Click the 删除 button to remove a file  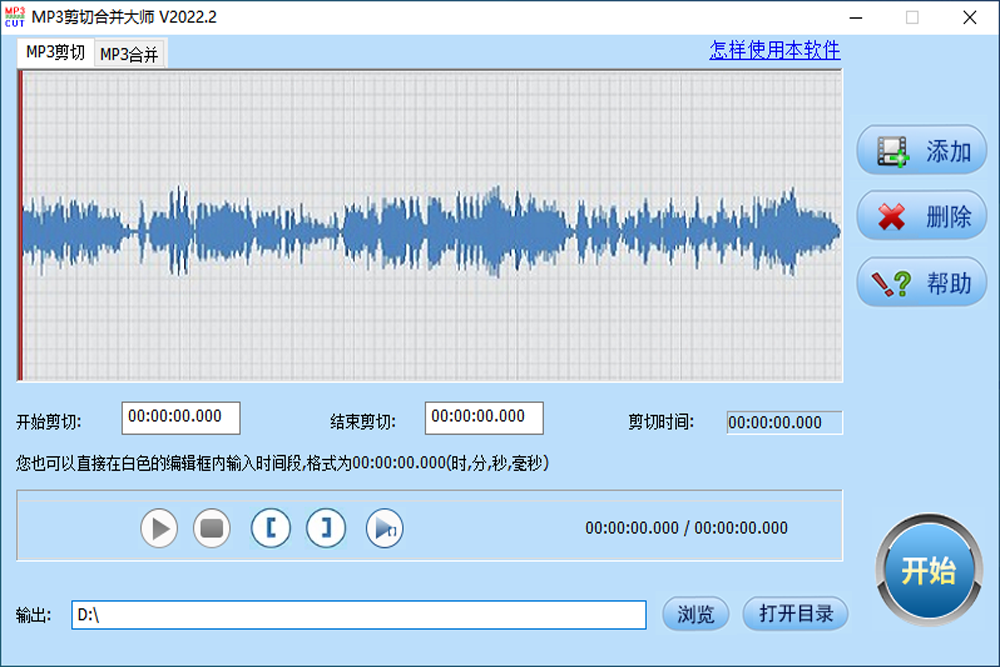pos(920,215)
